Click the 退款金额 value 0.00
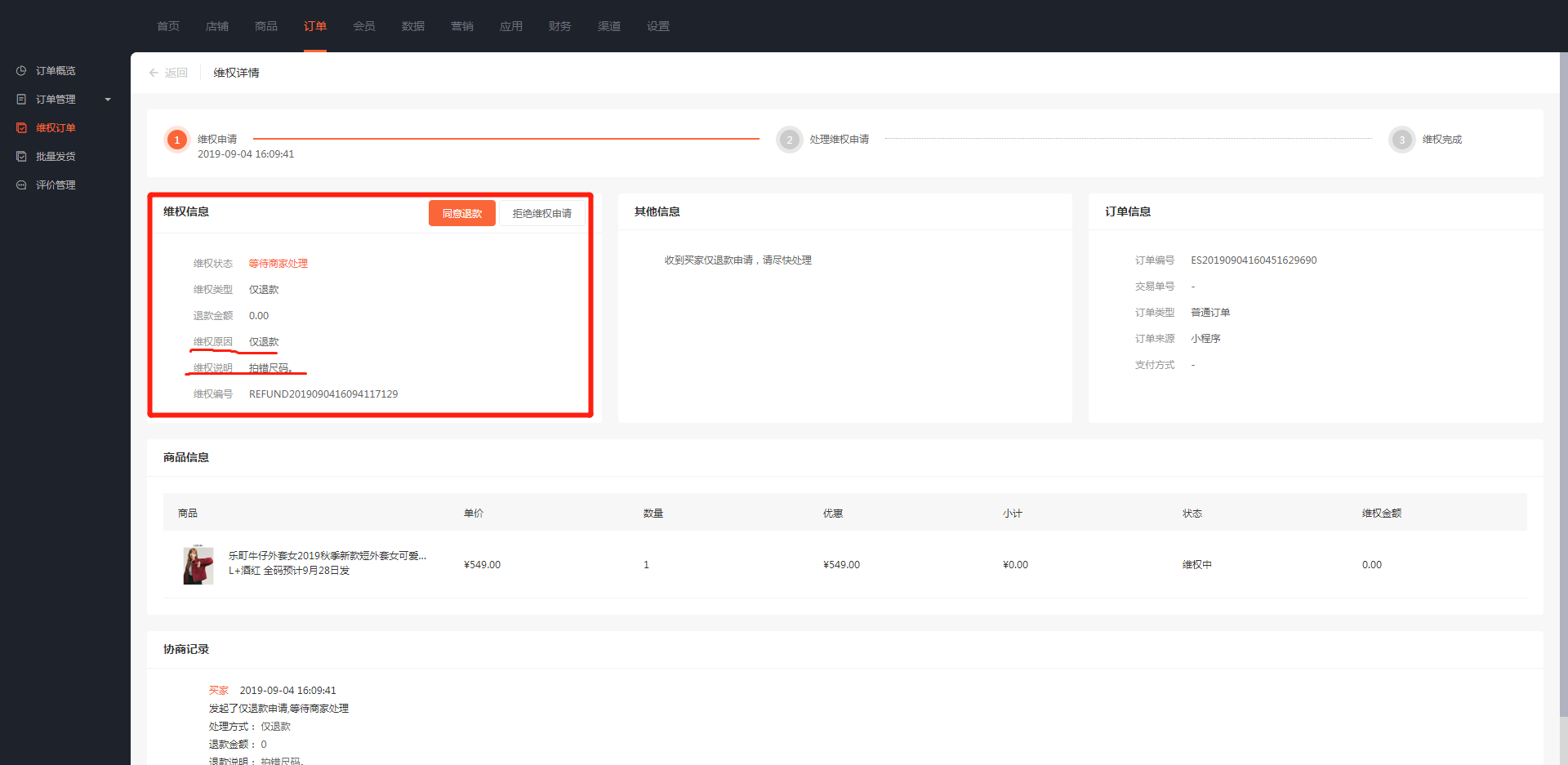This screenshot has width=1568, height=765. coord(259,316)
